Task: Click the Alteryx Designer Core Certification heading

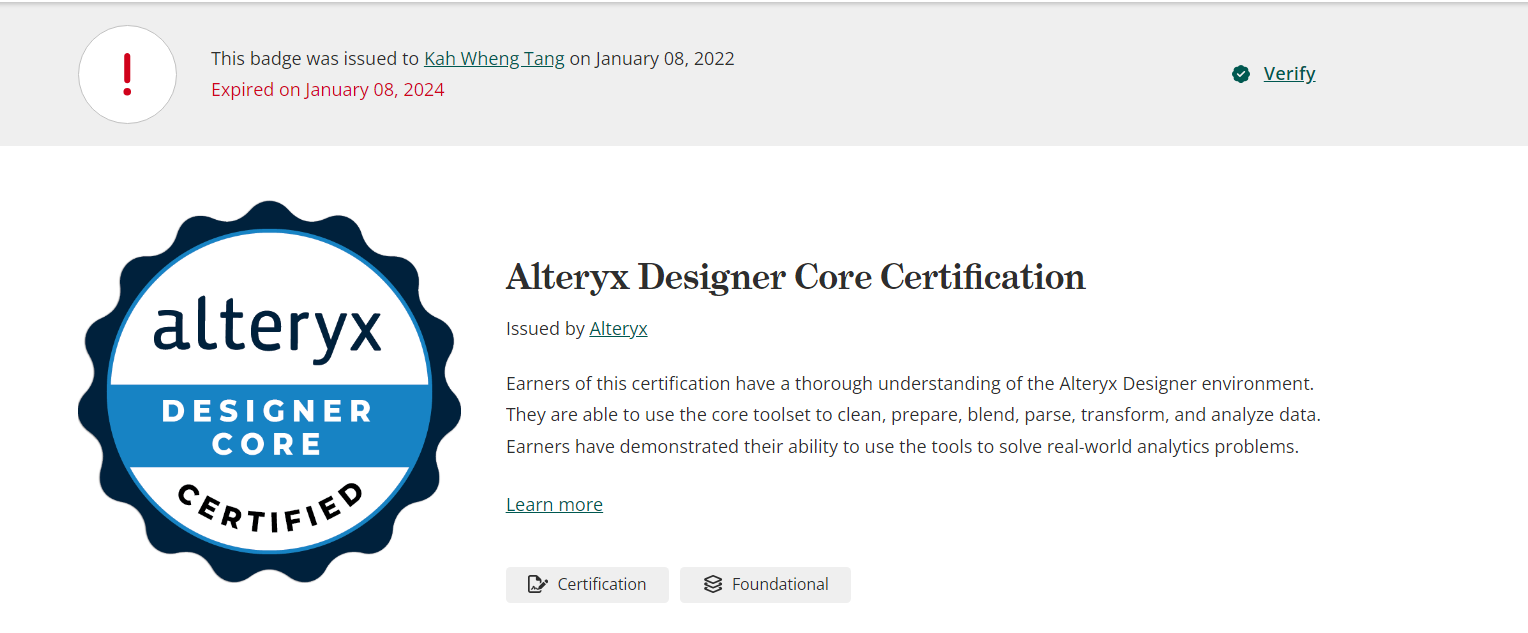Action: [795, 277]
